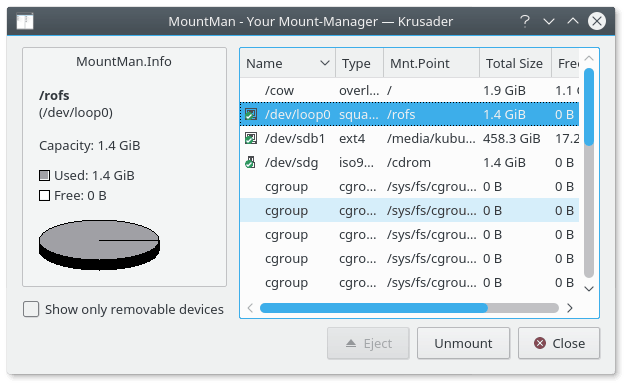Image resolution: width=628 pixels, height=387 pixels.
Task: Click the horizontal scrollbar right arrow
Action: [570, 308]
